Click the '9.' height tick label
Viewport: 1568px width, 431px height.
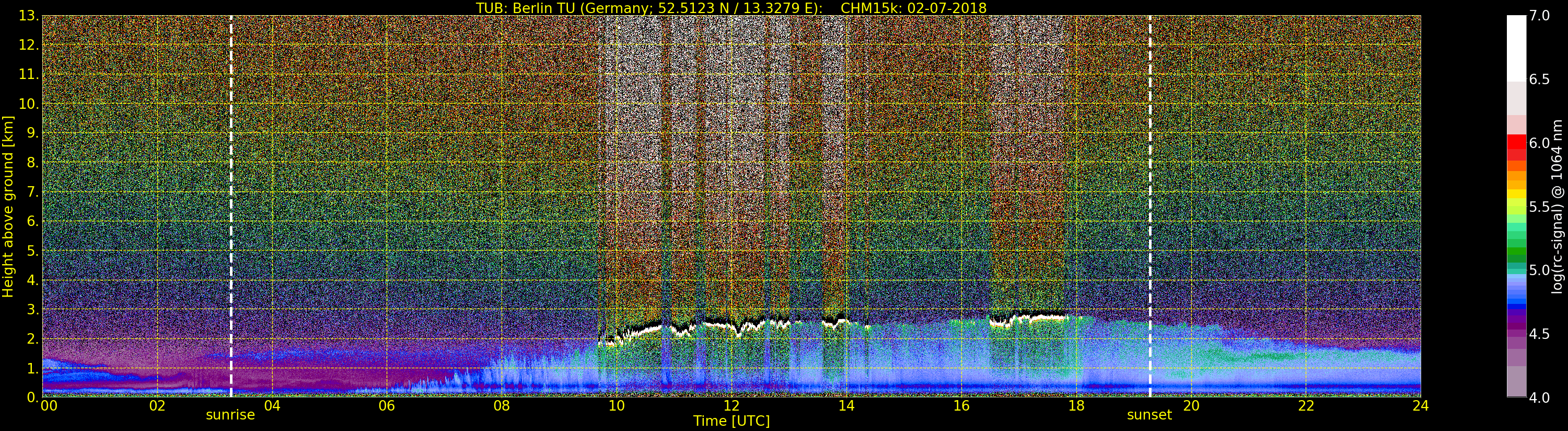pos(32,133)
